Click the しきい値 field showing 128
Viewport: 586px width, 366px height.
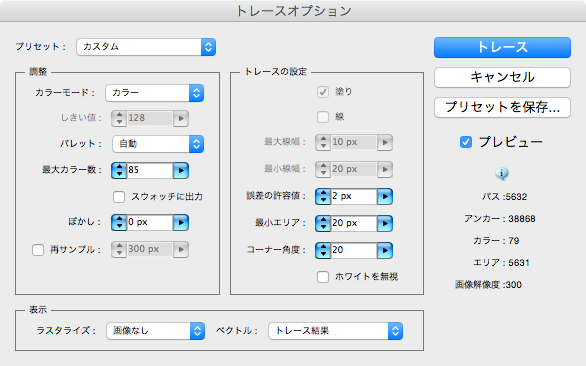[150, 119]
